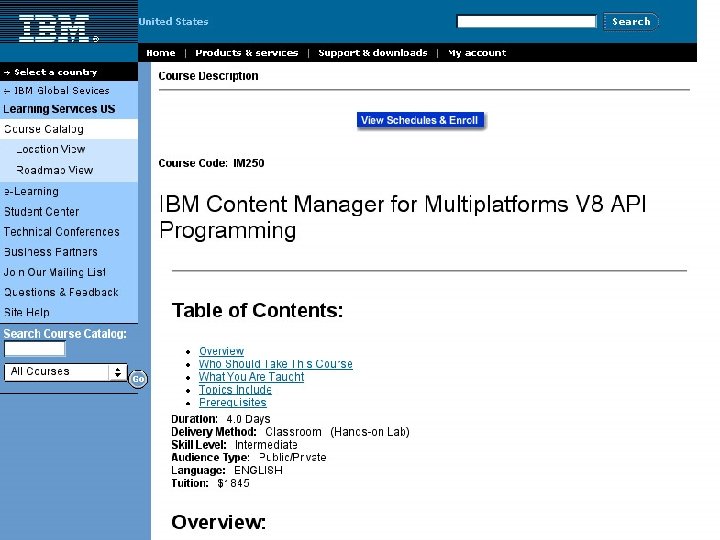720x540 pixels.
Task: Click the Search button in header
Action: (x=631, y=22)
